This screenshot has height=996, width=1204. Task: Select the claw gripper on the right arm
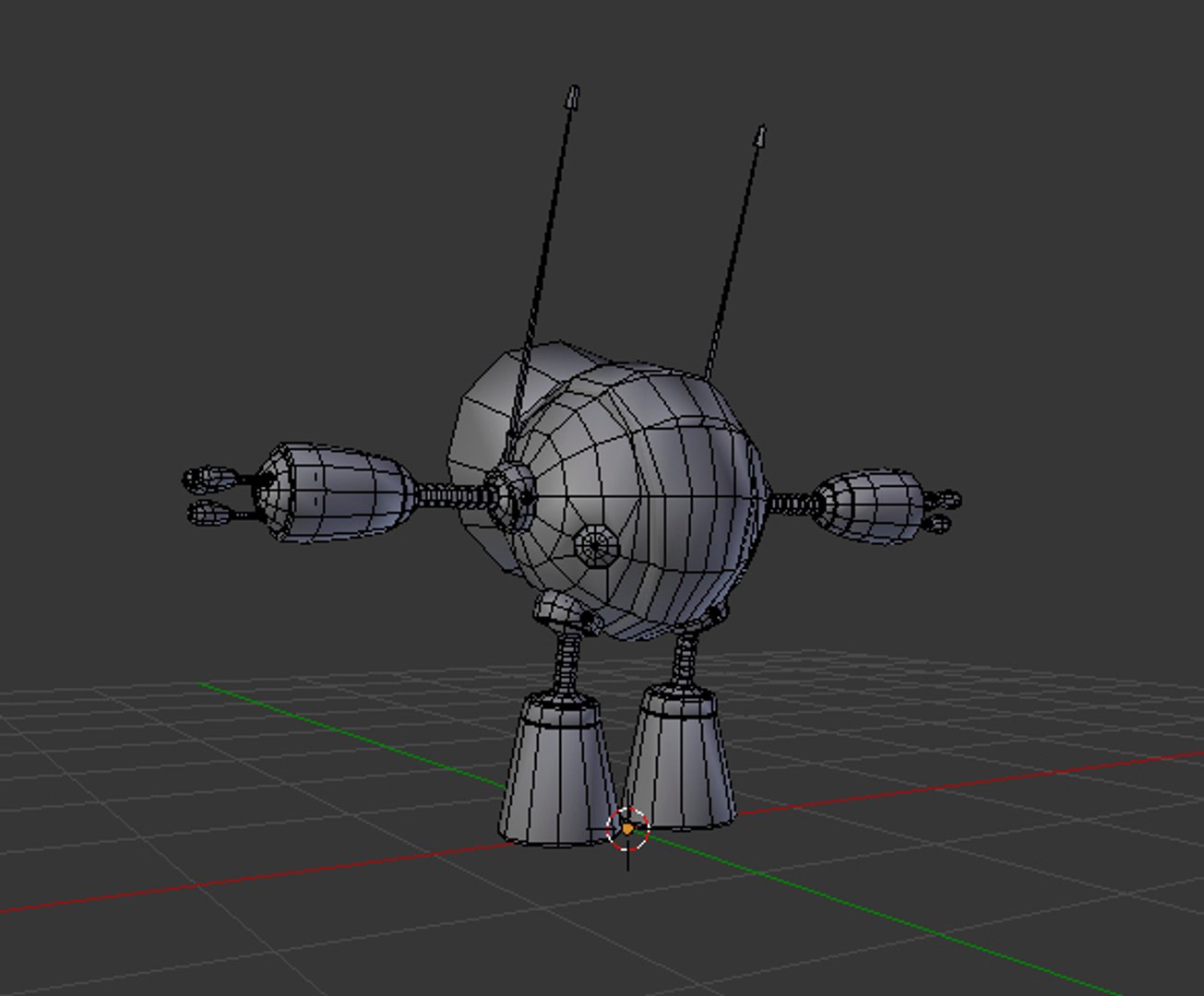point(940,512)
